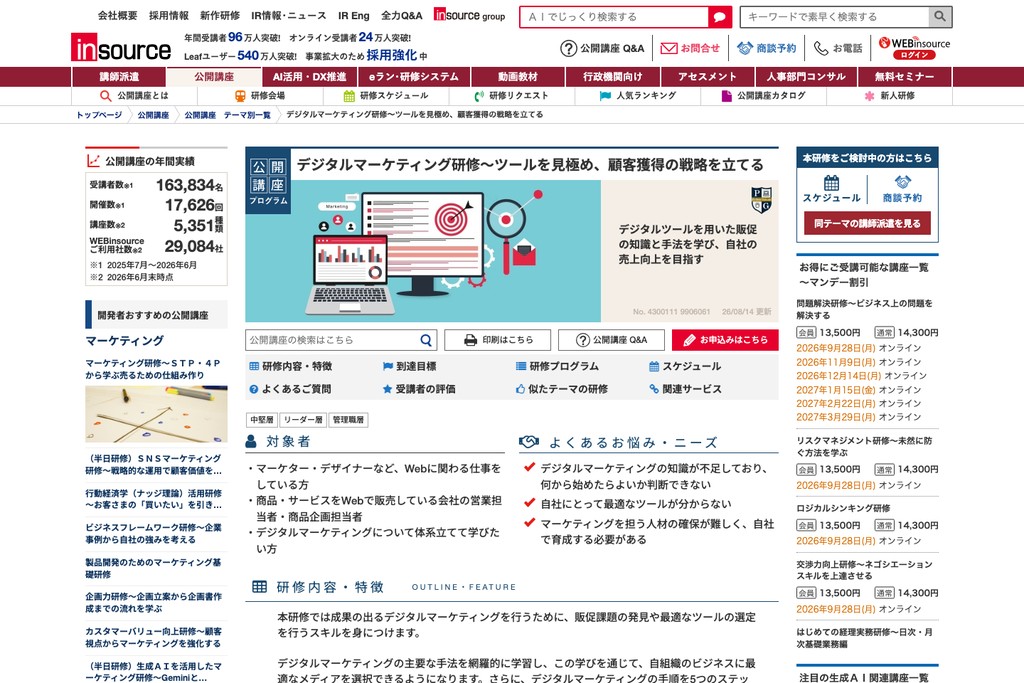This screenshot has height=683, width=1024.
Task: Click the 研修スケジュール calendar icon
Action: pyautogui.click(x=349, y=96)
